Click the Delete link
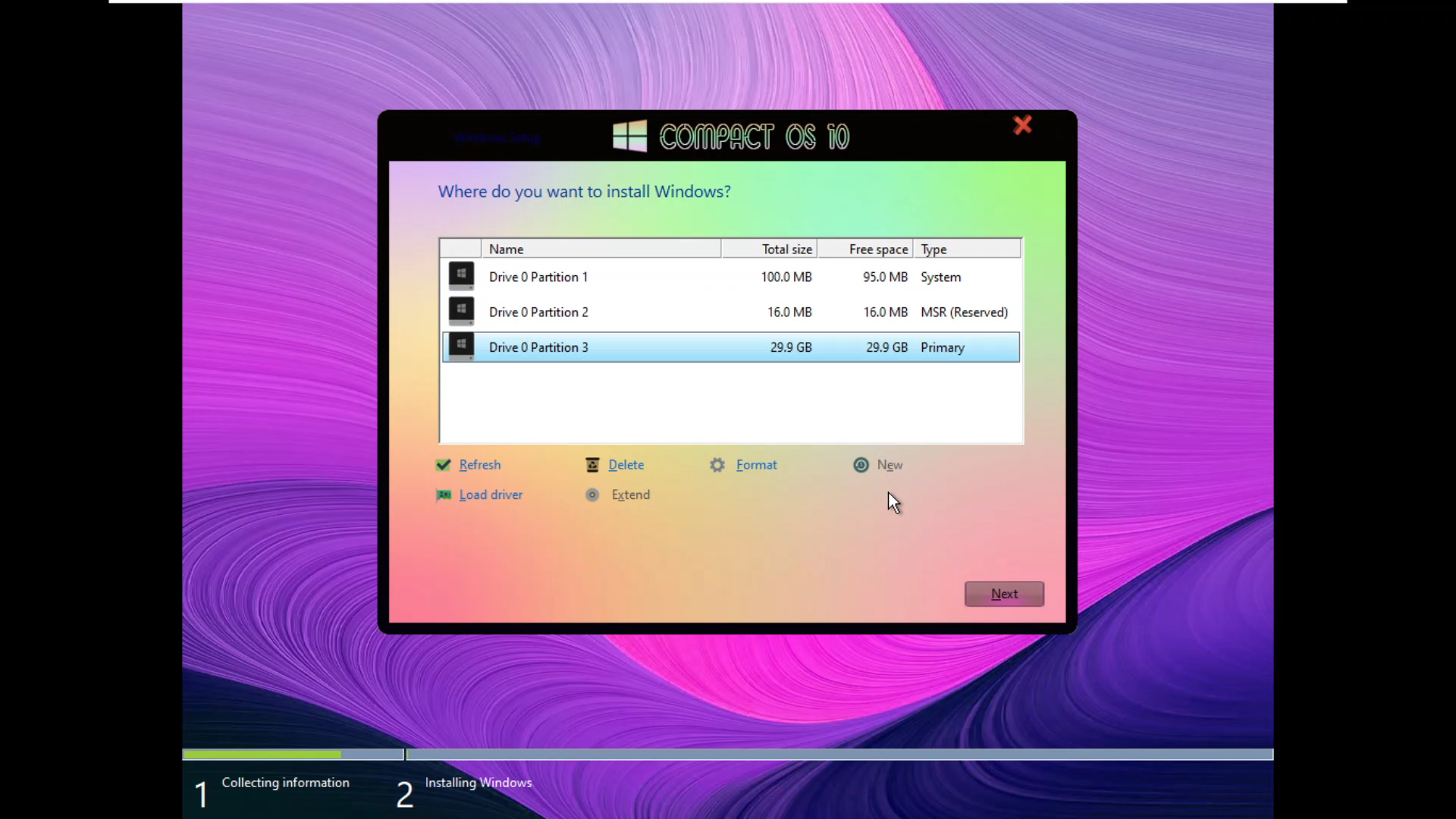1456x819 pixels. 626,465
